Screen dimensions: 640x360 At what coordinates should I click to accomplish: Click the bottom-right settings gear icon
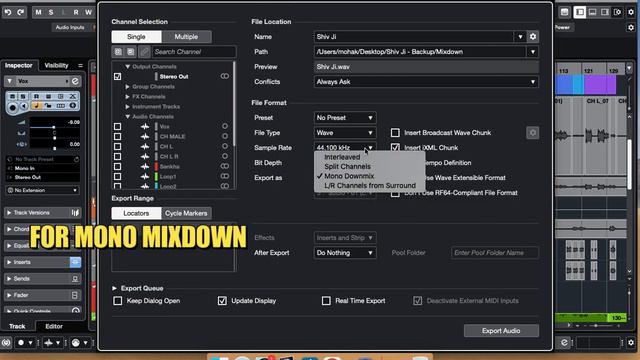631,342
